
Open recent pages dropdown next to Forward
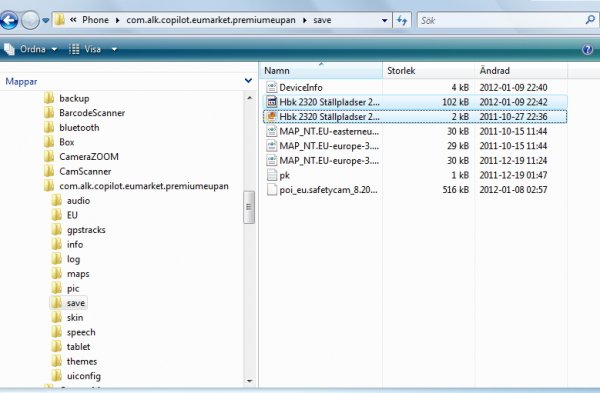46,21
